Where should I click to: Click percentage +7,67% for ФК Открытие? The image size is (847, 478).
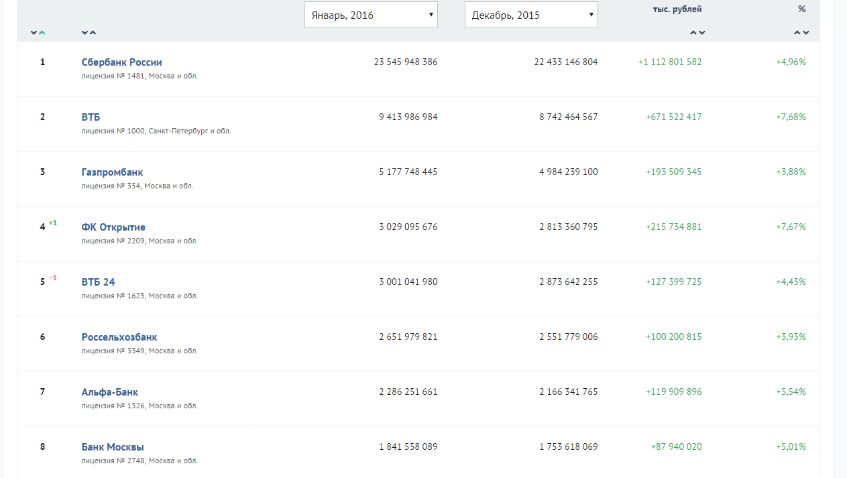[x=791, y=227]
